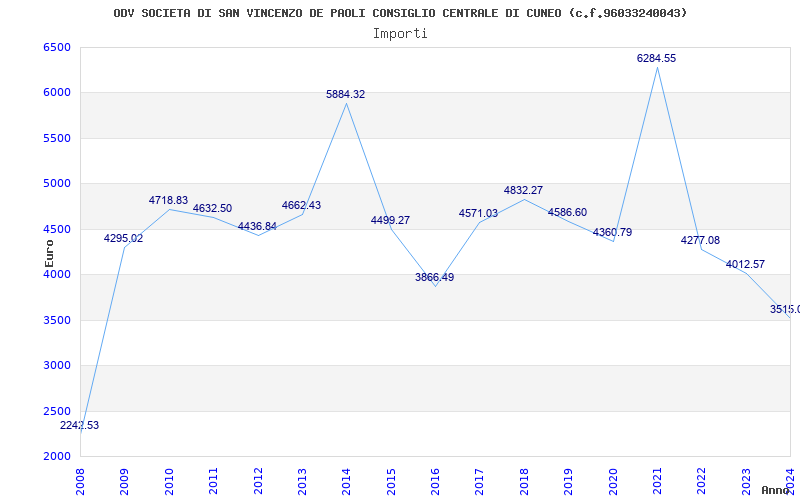Click x-axis year 2008

click(x=80, y=481)
